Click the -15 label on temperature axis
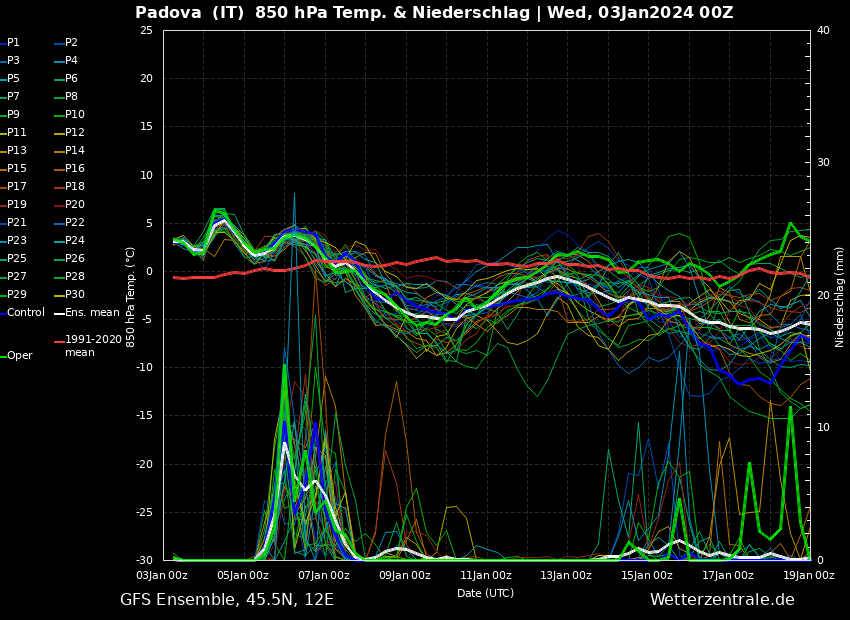The height and width of the screenshot is (620, 850). pyautogui.click(x=144, y=416)
